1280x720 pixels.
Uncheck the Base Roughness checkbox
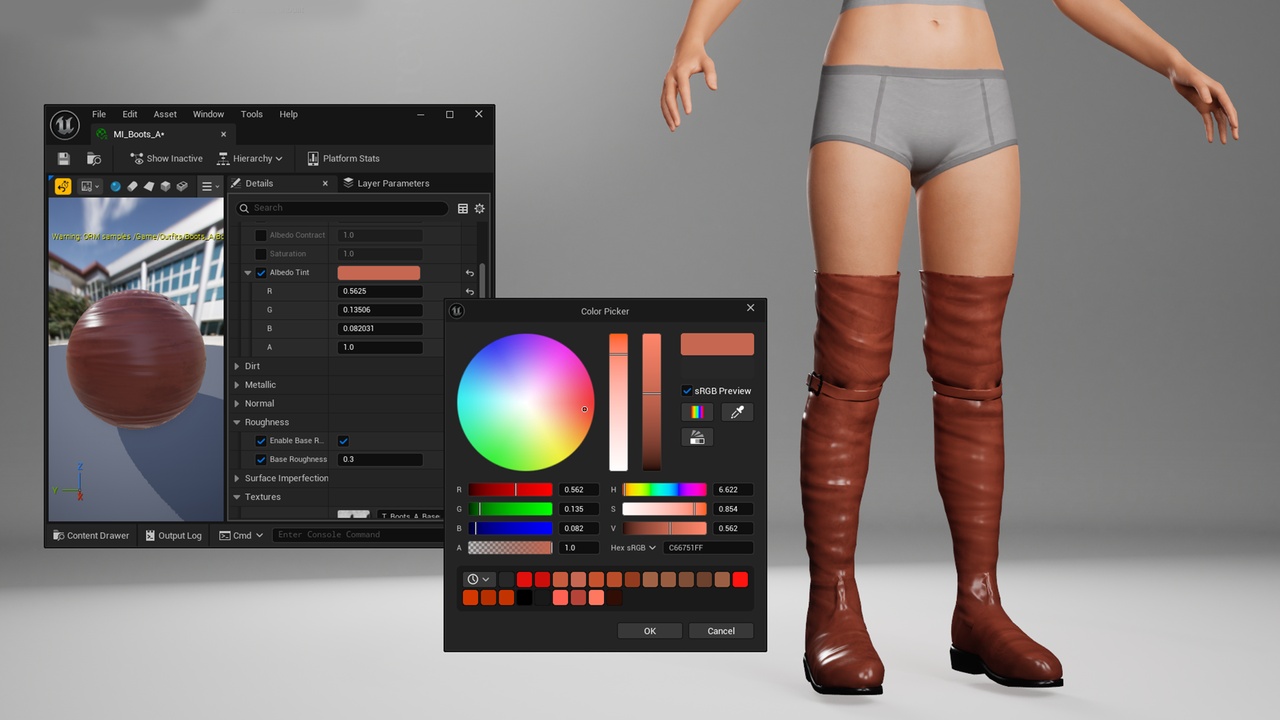tap(261, 460)
